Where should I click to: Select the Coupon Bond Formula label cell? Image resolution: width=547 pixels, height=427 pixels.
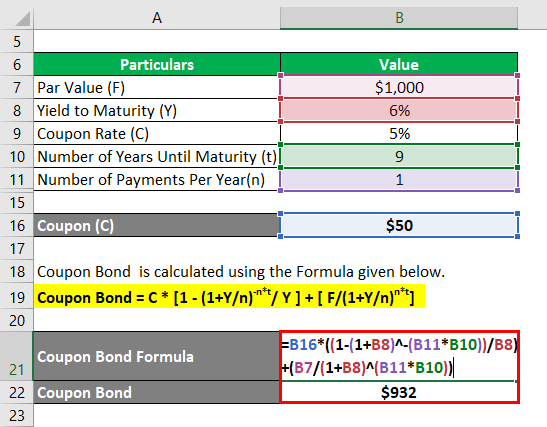(157, 356)
